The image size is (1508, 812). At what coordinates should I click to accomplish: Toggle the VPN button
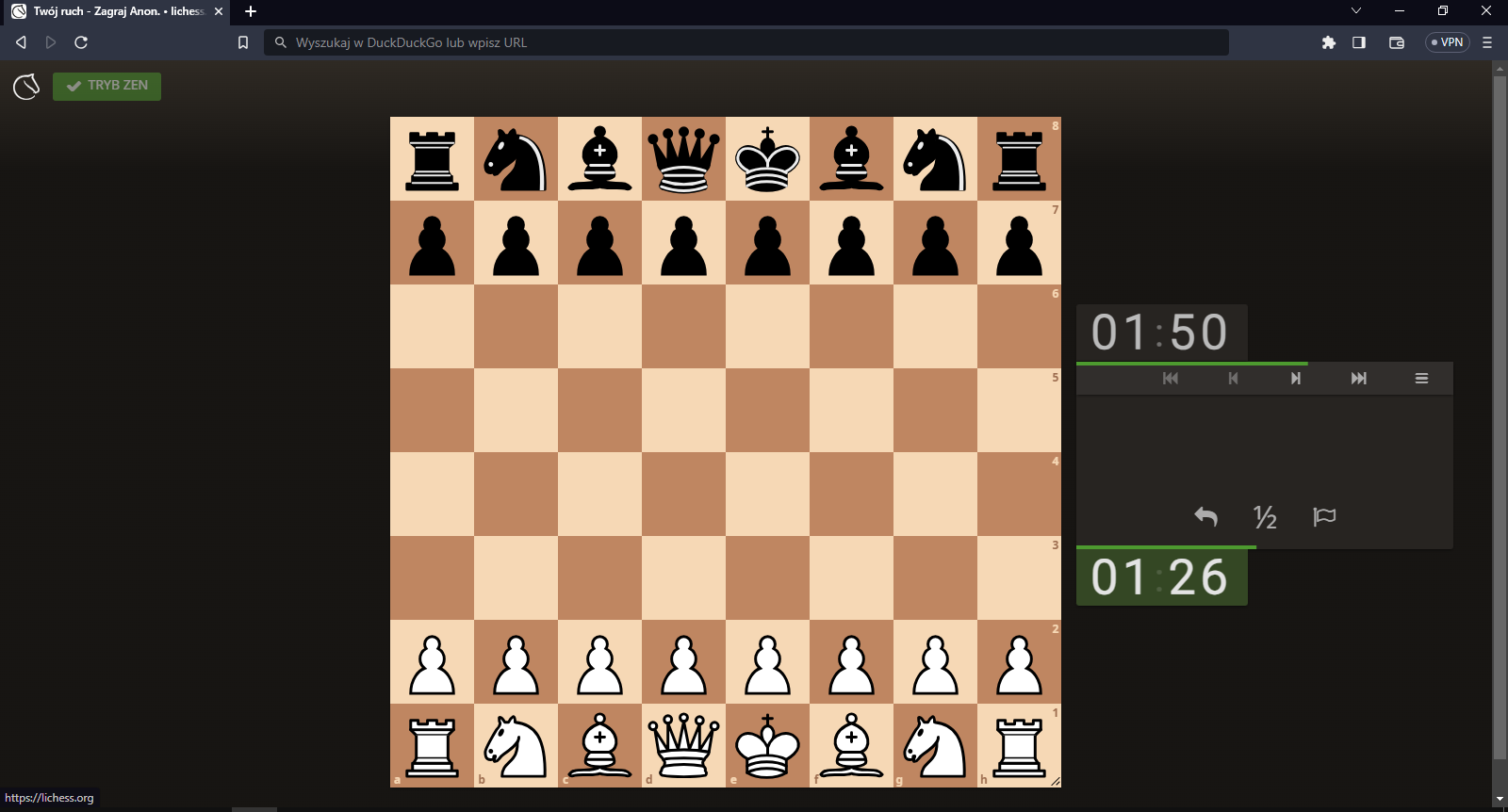click(1448, 42)
